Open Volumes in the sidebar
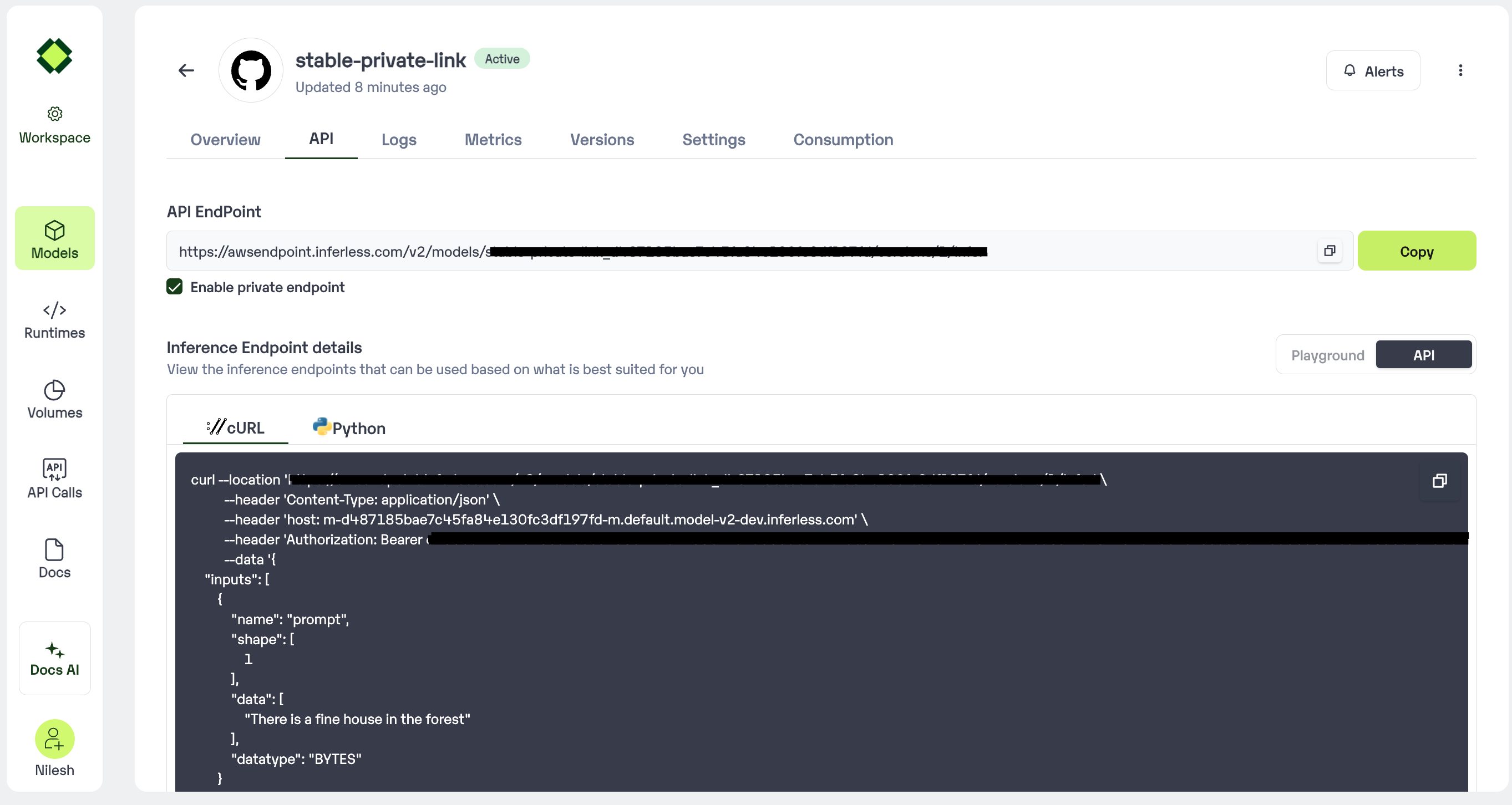Viewport: 1512px width, 805px height. (x=54, y=399)
